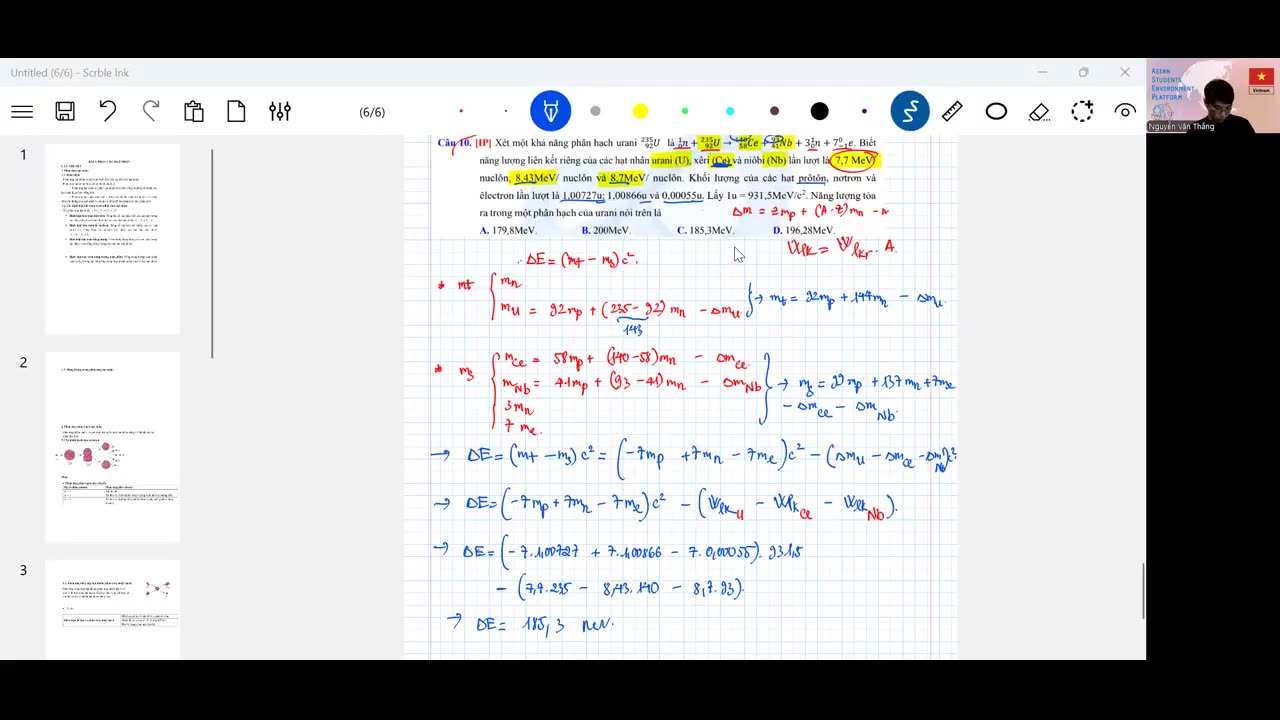
Task: Choose the large black pen dot
Action: (820, 111)
